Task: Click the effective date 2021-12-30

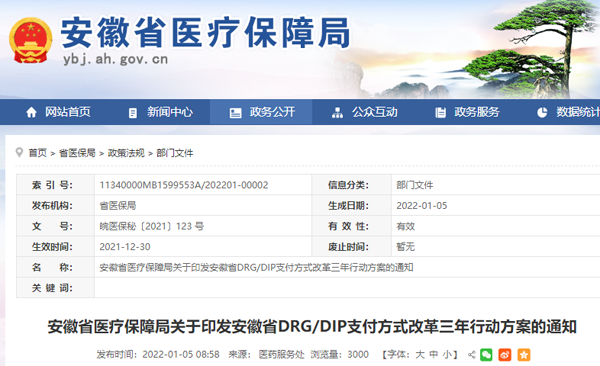Action: [125, 247]
